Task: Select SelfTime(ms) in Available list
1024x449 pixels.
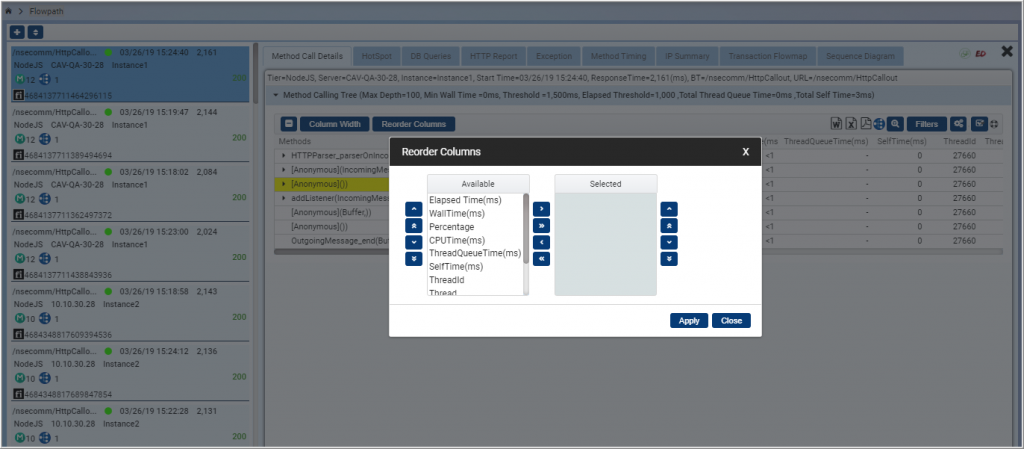Action: pyautogui.click(x=475, y=266)
